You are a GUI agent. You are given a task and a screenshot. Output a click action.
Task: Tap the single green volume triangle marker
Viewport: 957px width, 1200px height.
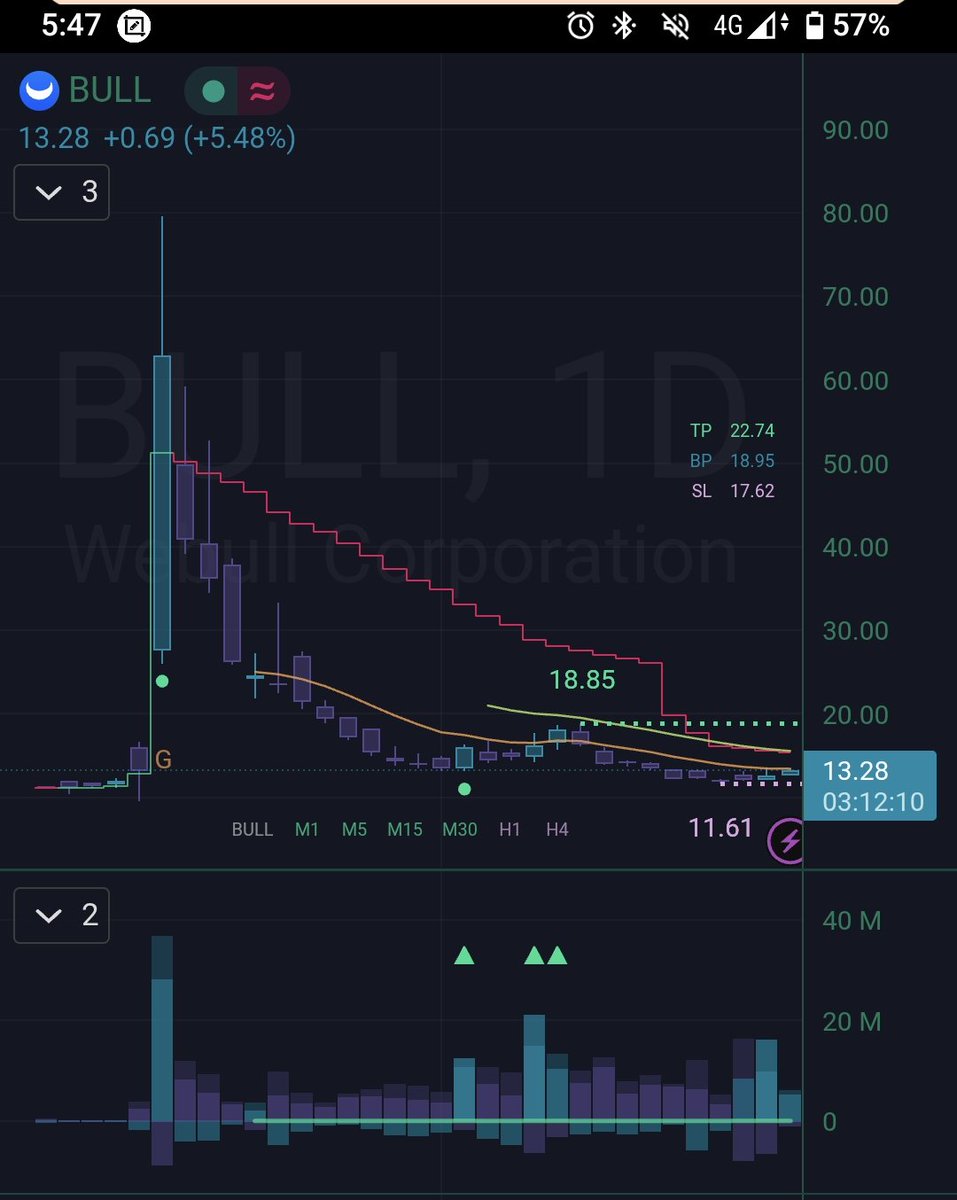(x=464, y=955)
